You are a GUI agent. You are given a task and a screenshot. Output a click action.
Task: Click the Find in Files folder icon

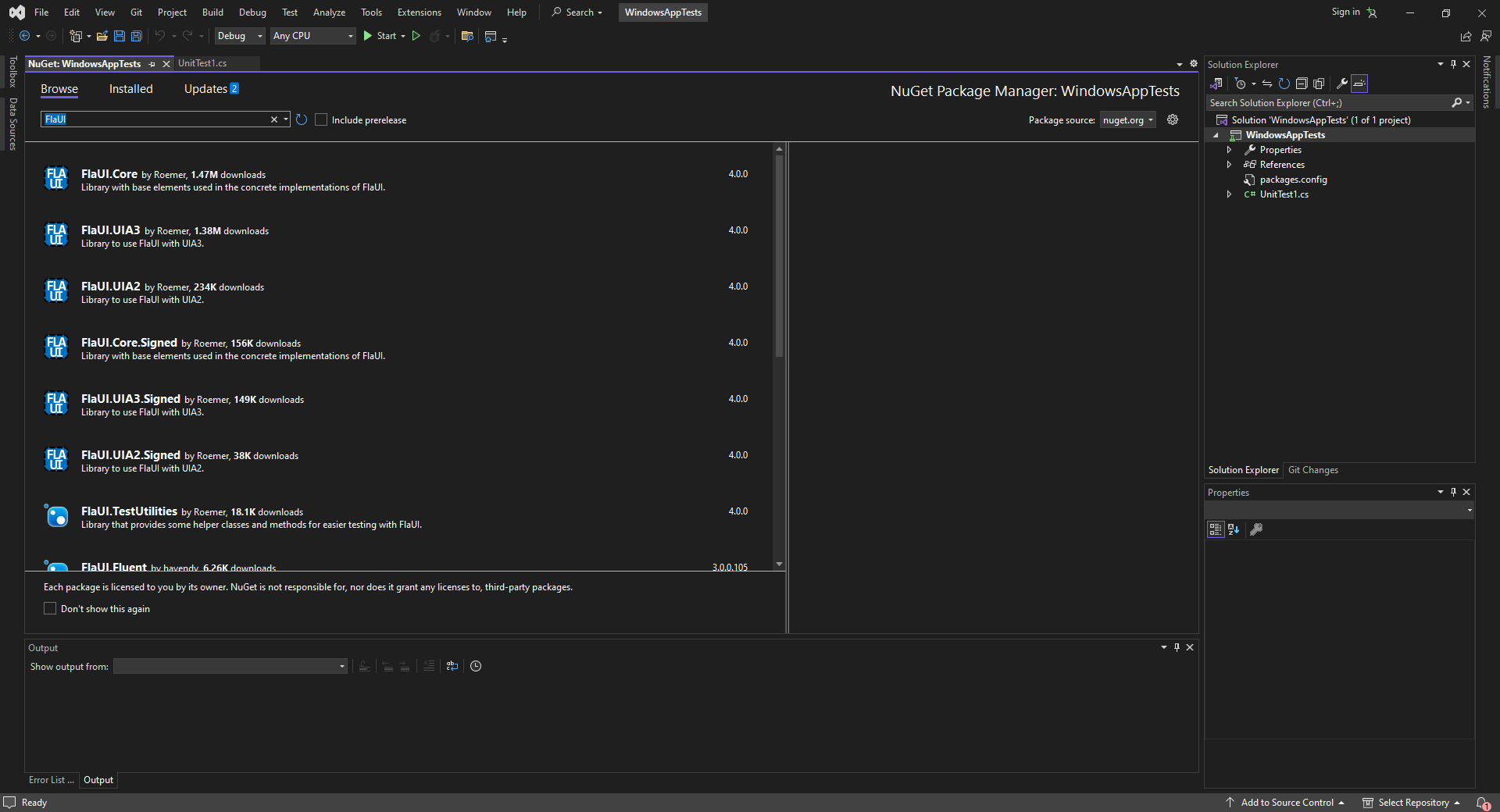point(467,36)
